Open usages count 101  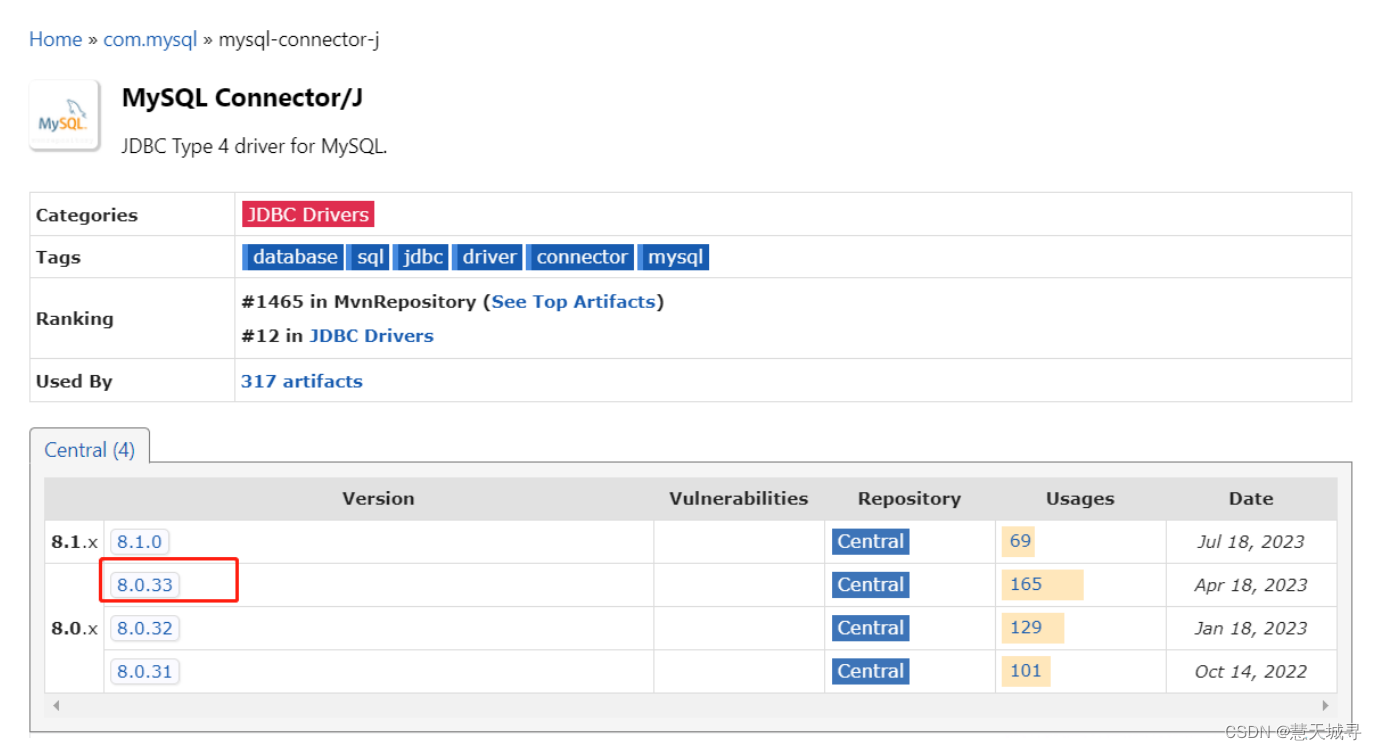[x=1026, y=670]
